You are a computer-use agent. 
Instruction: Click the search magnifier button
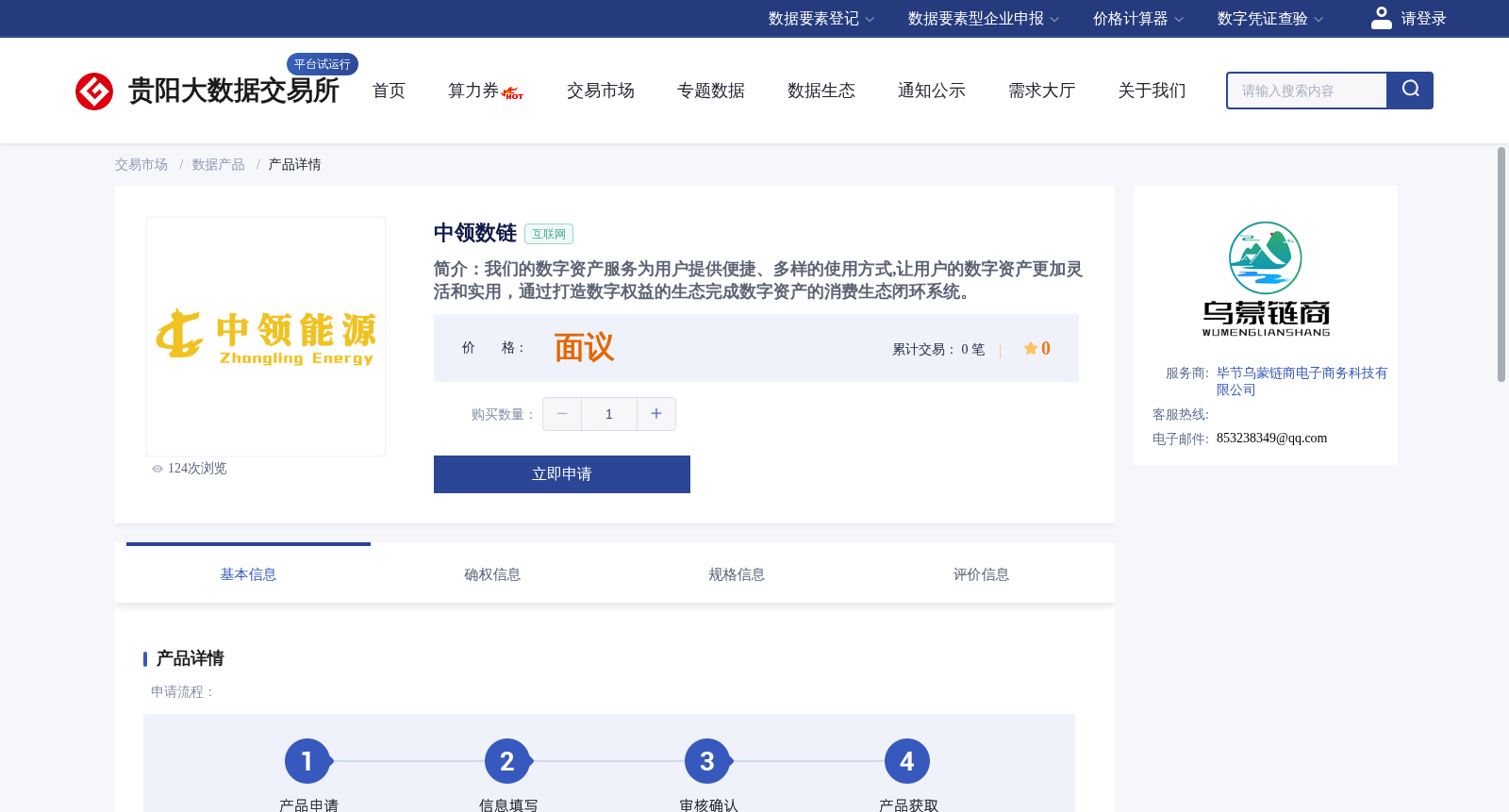click(x=1410, y=91)
